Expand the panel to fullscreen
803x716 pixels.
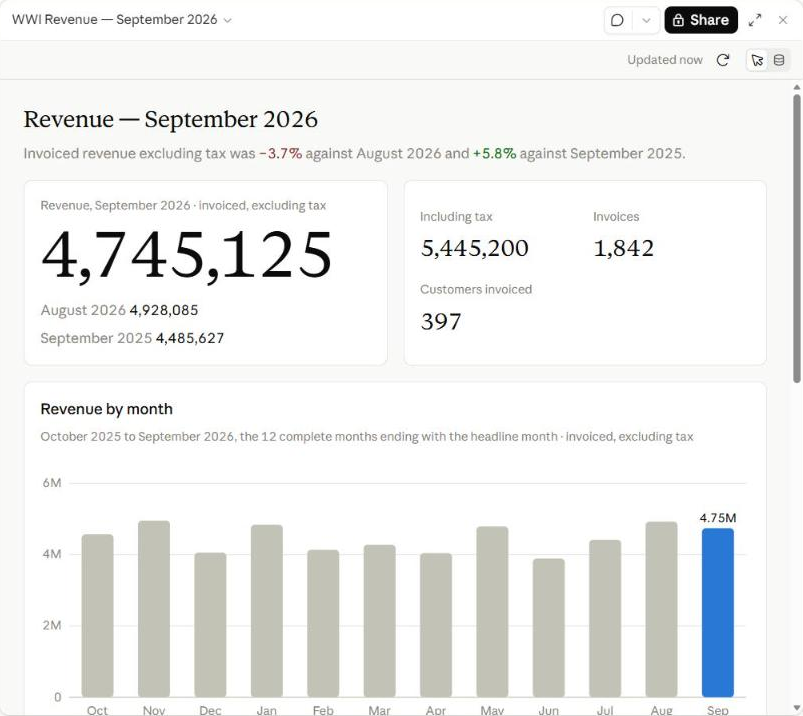click(755, 20)
